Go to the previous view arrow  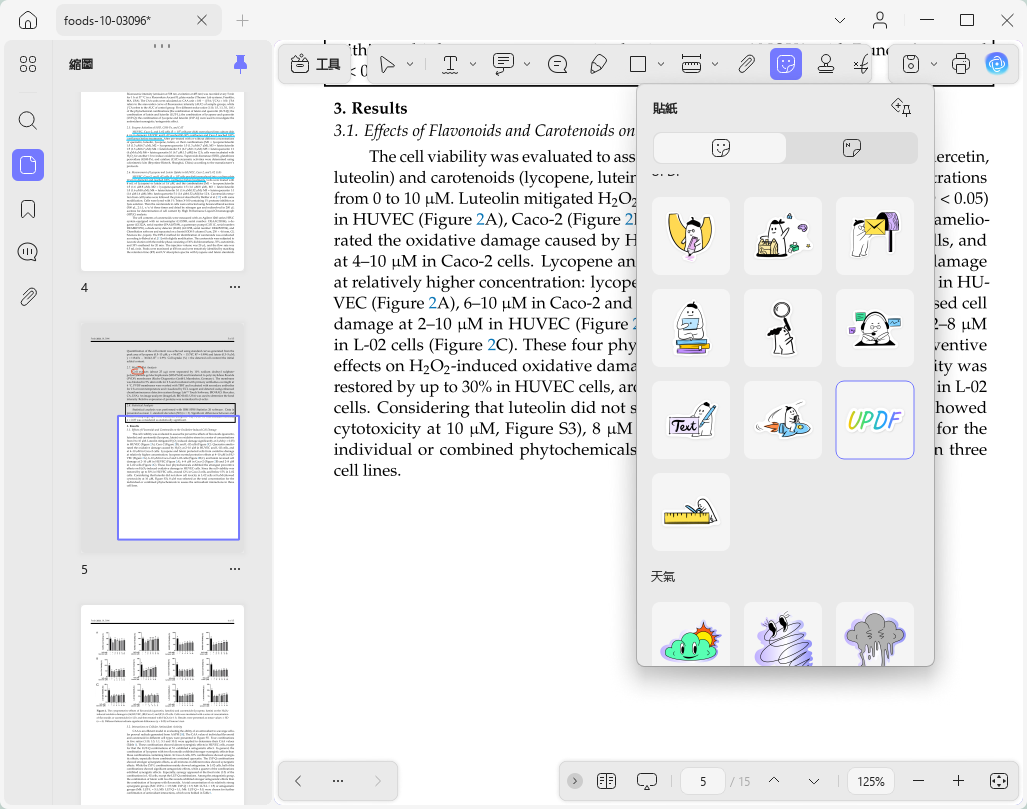point(298,781)
